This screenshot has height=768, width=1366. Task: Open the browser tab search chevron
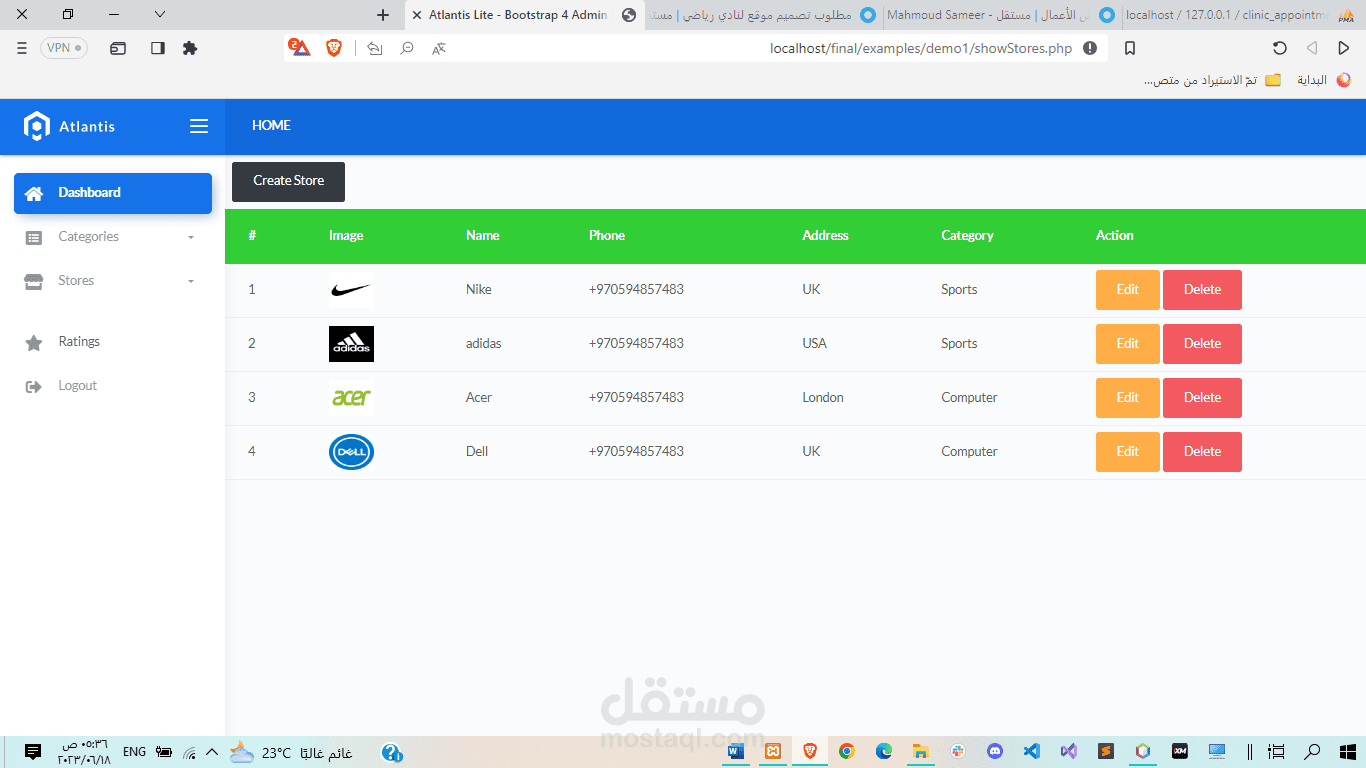pos(160,14)
